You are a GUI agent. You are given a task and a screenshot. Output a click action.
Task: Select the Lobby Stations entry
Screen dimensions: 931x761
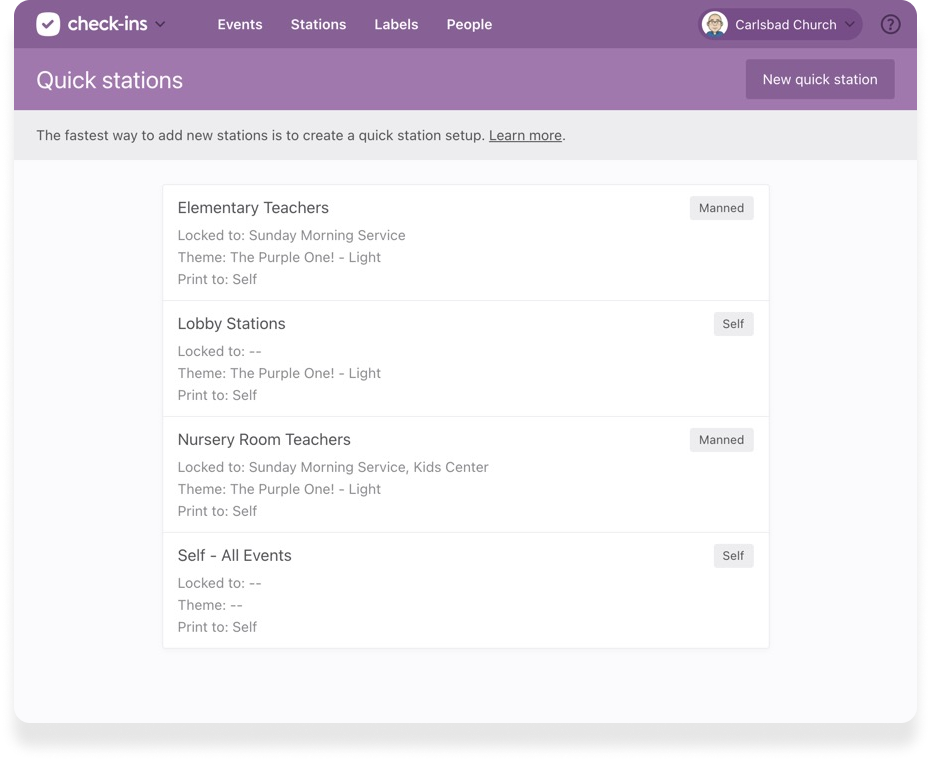coord(231,324)
